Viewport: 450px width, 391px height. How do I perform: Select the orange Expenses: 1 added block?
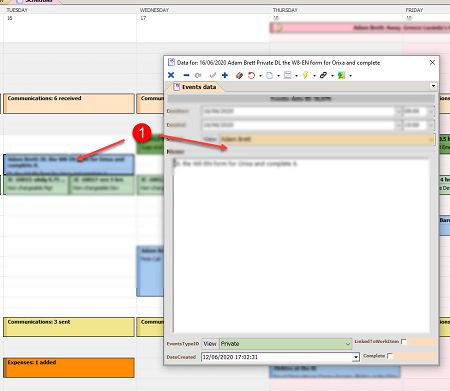[69, 368]
